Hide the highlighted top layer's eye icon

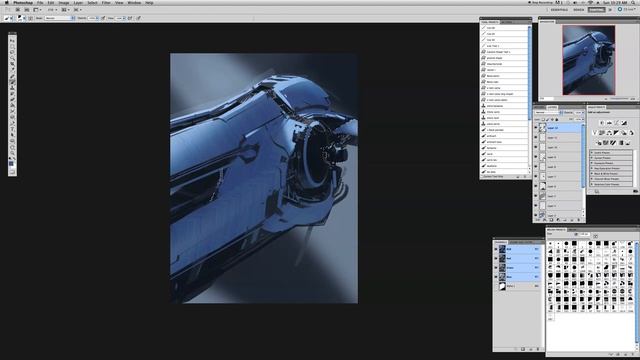point(536,128)
